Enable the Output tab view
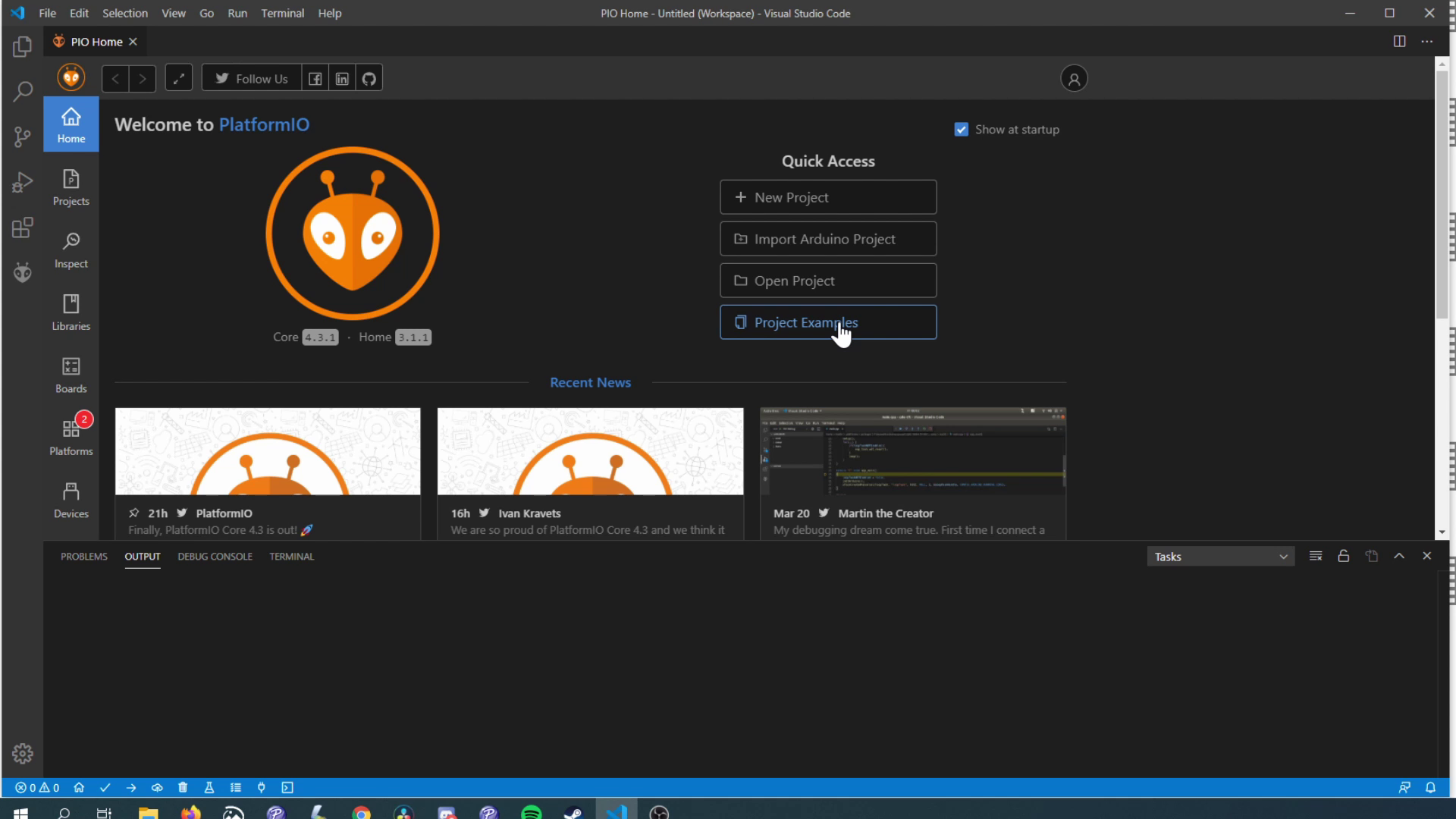 coord(141,556)
